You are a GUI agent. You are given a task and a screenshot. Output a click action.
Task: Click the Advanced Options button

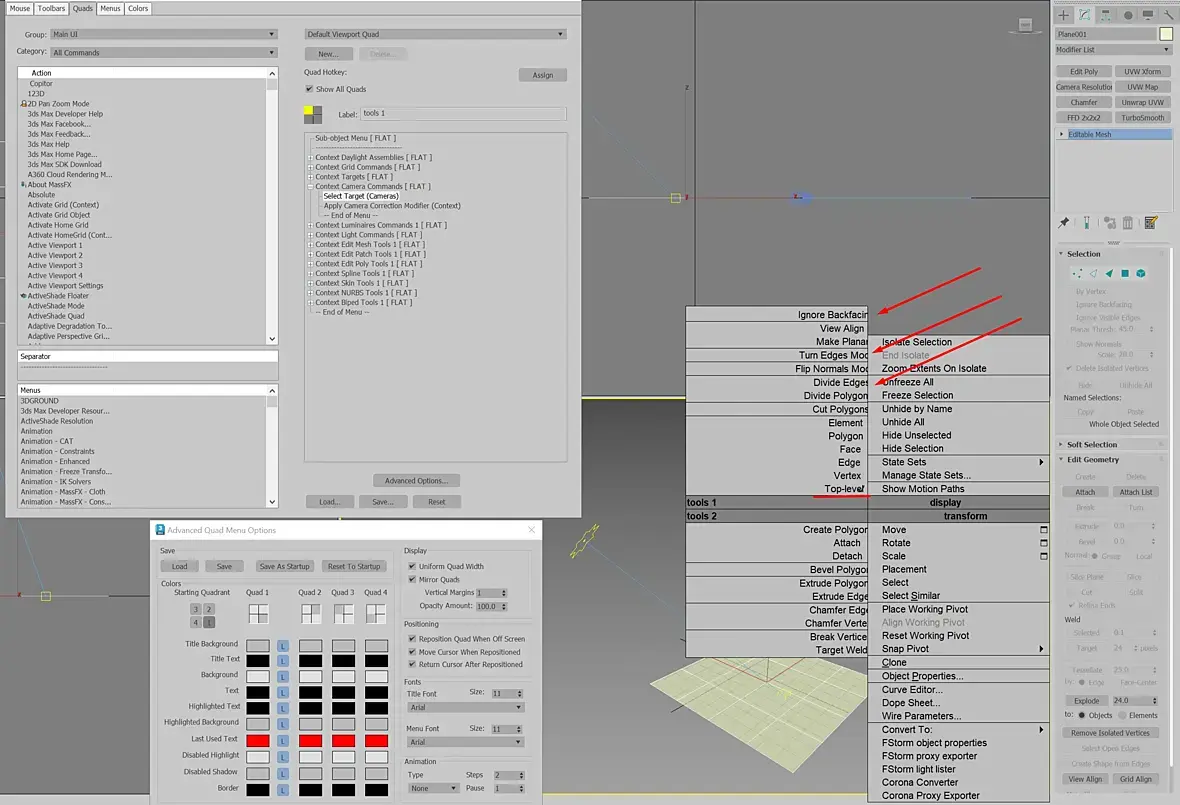coord(416,481)
